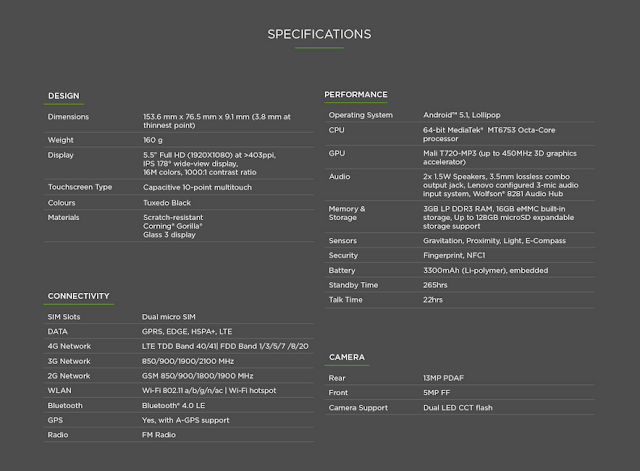Click the Tuxedo Black colour value
This screenshot has width=640, height=471.
click(x=167, y=203)
